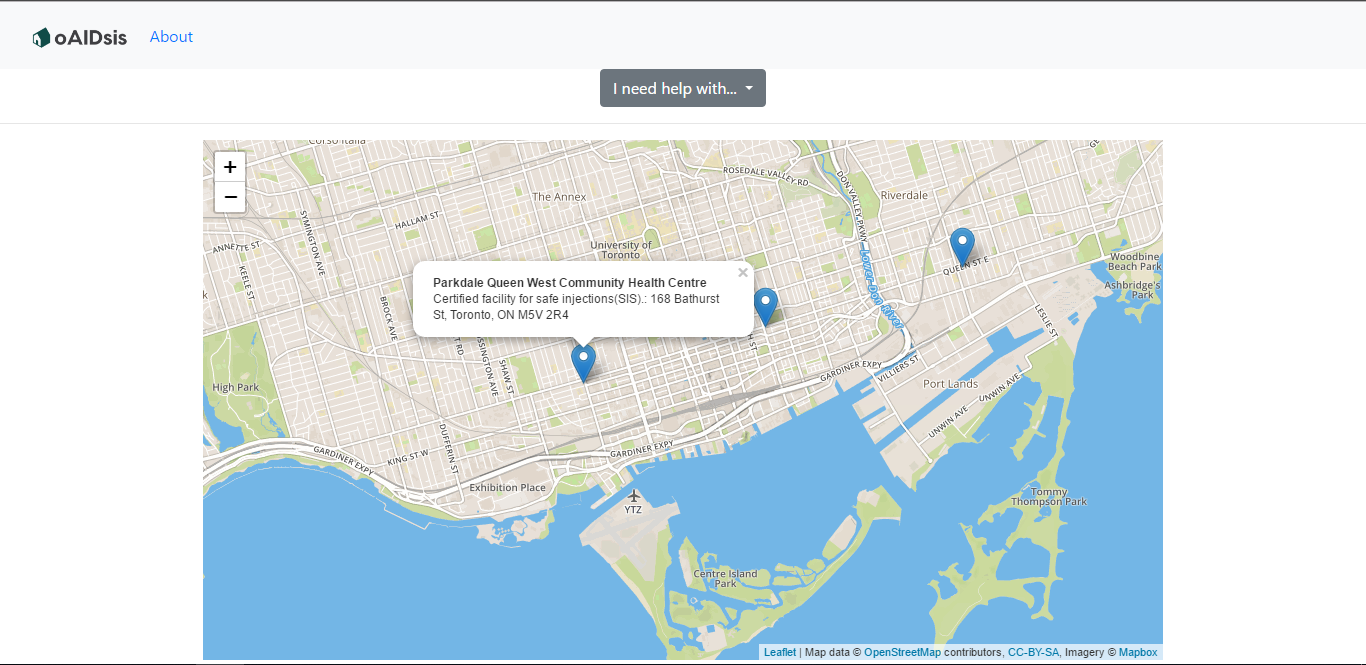Open the OpenStreetMap attribution link
1366x665 pixels.
tap(902, 652)
